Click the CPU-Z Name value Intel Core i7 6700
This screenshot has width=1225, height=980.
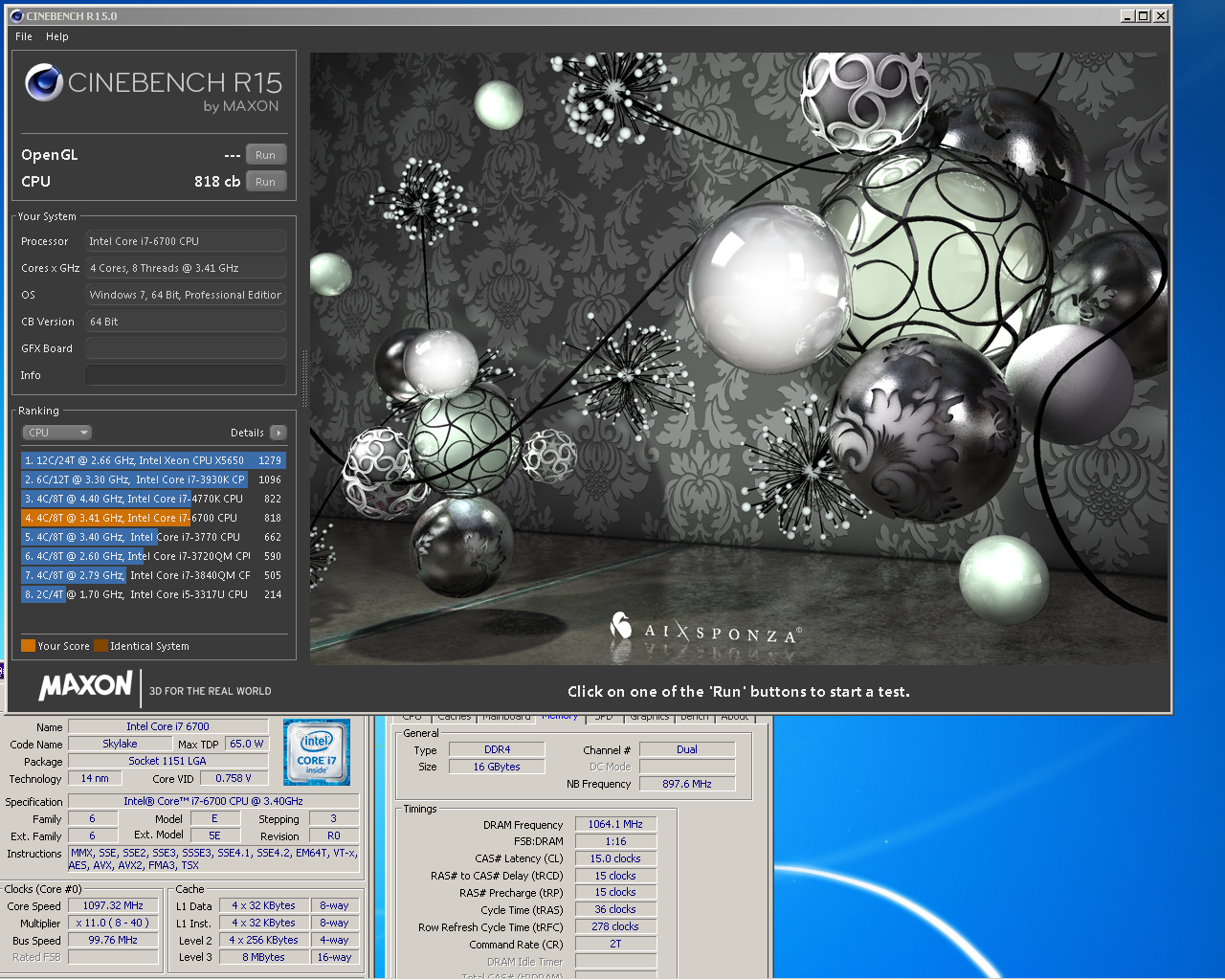click(x=168, y=726)
